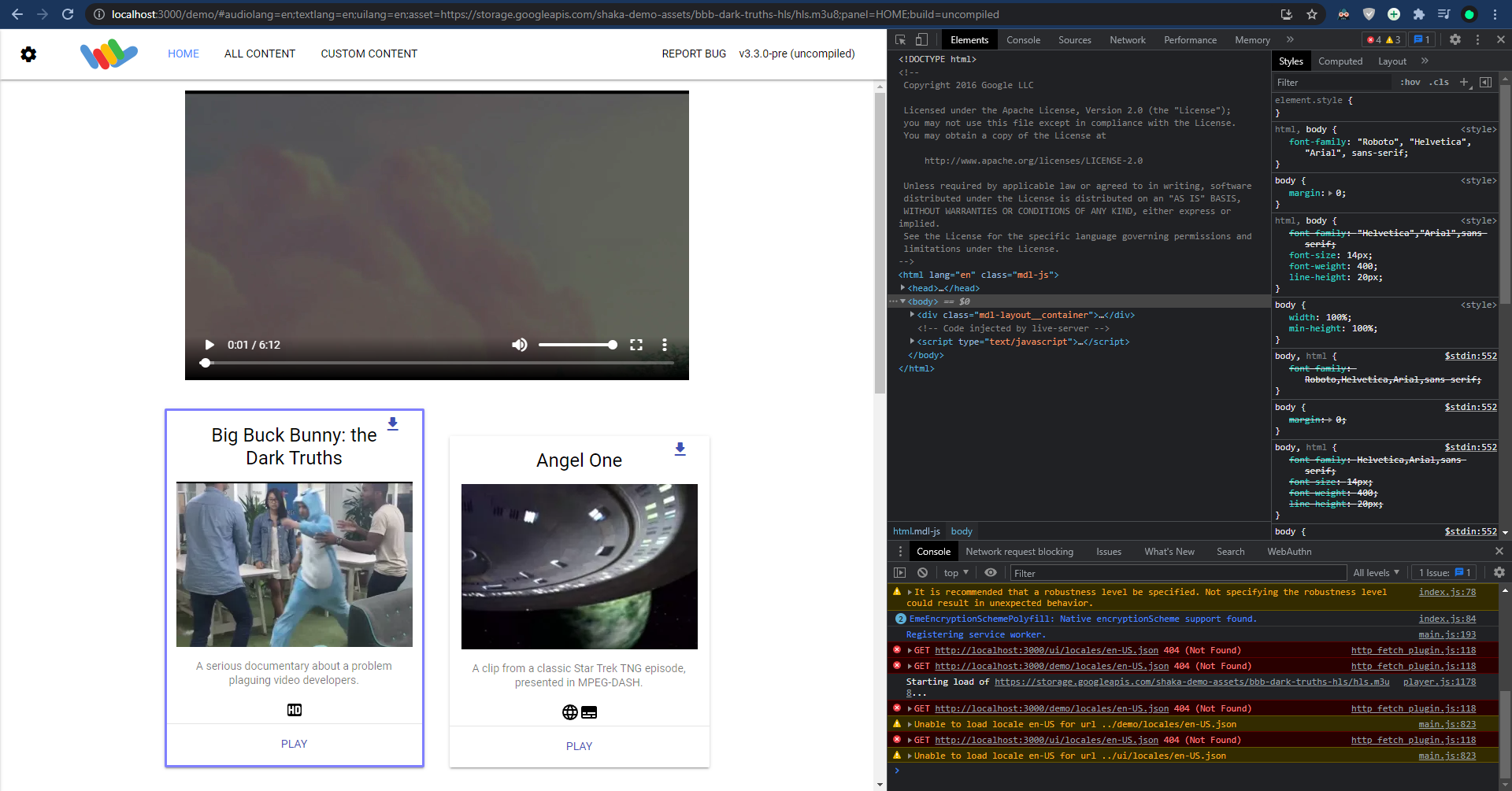This screenshot has height=791, width=1512.
Task: Enter fullscreen on the playing video
Action: pos(636,345)
